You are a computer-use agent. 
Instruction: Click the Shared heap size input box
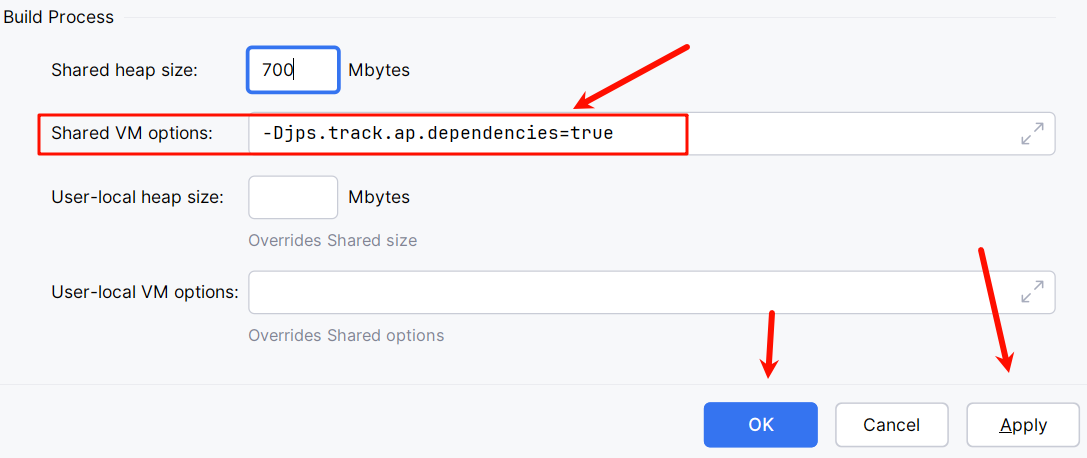[x=293, y=70]
